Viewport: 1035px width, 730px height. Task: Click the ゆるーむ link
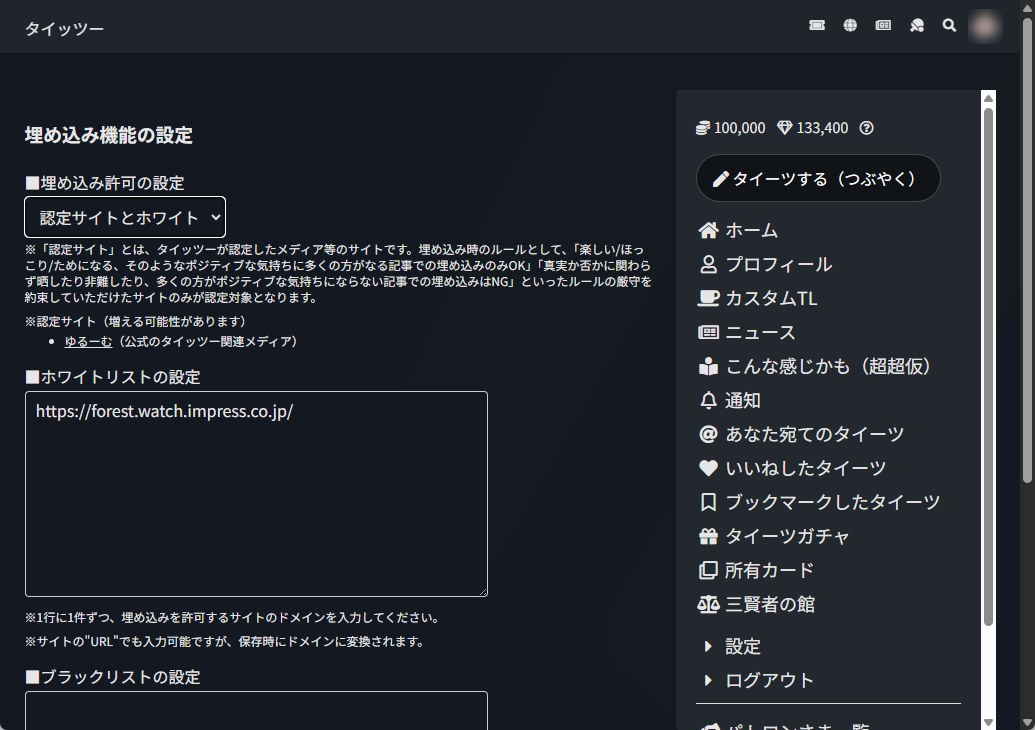87,341
